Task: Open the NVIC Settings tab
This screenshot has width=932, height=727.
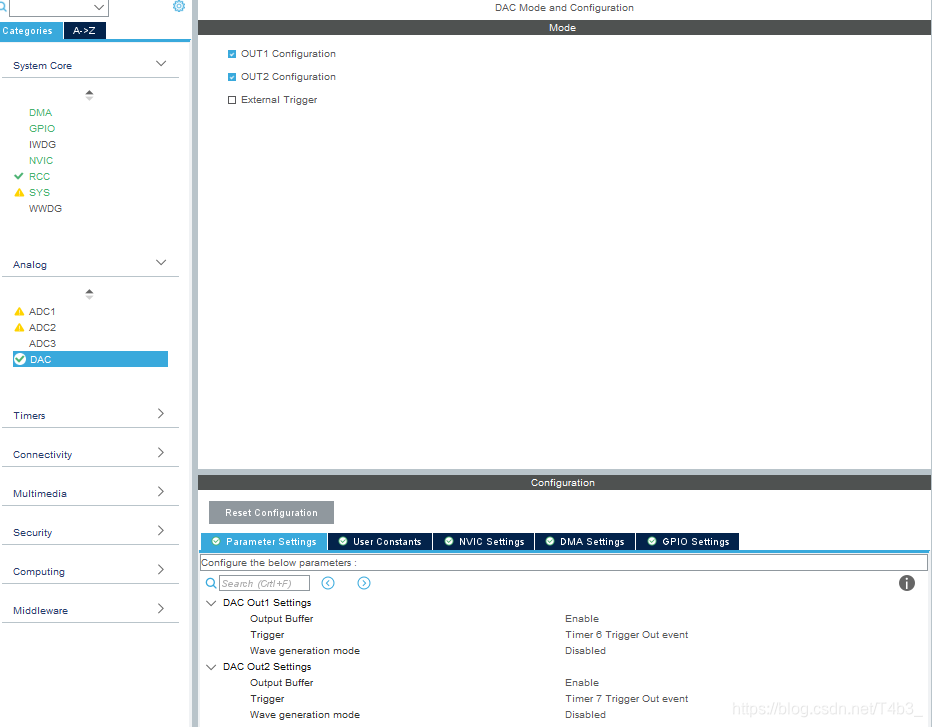Action: pyautogui.click(x=484, y=542)
